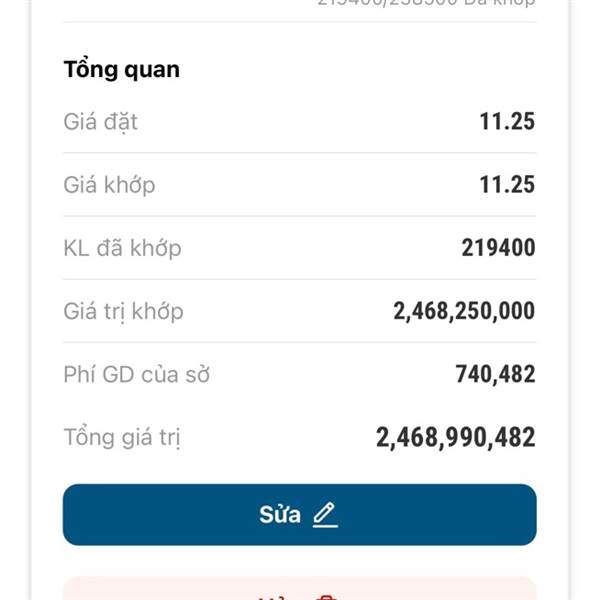Click the Sửa text on the button

point(280,515)
